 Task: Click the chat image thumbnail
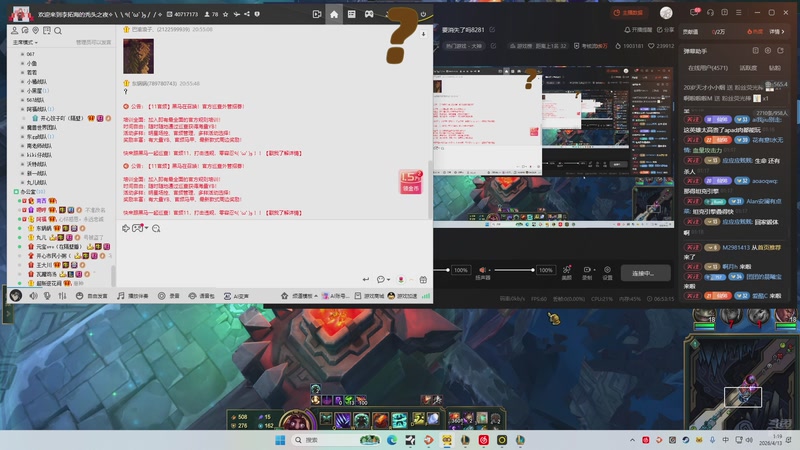tap(138, 57)
